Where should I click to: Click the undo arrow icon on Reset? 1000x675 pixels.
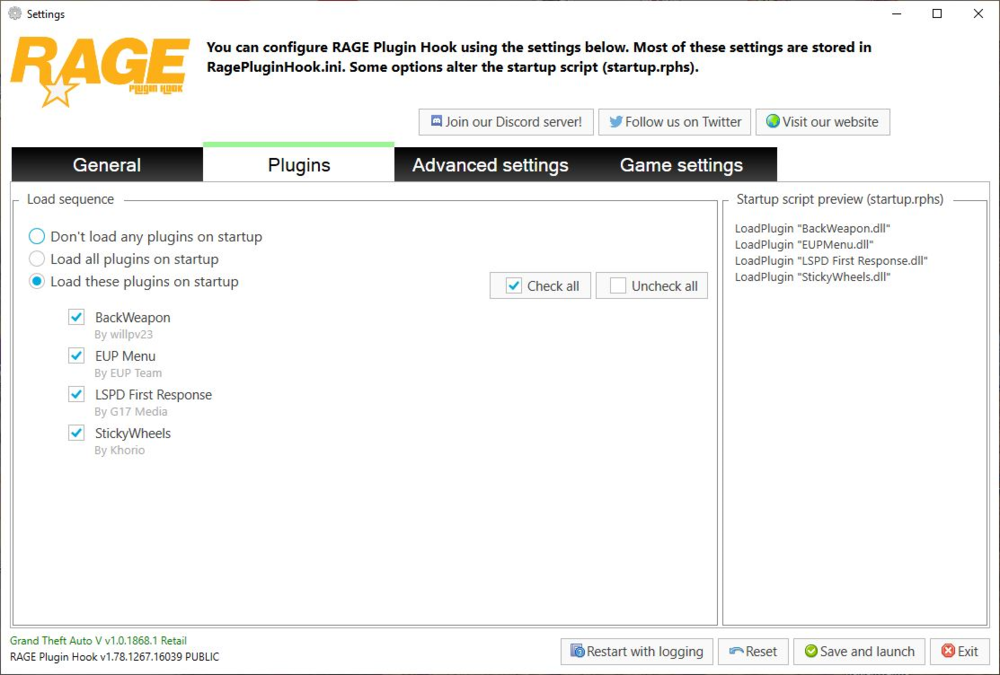coord(736,651)
